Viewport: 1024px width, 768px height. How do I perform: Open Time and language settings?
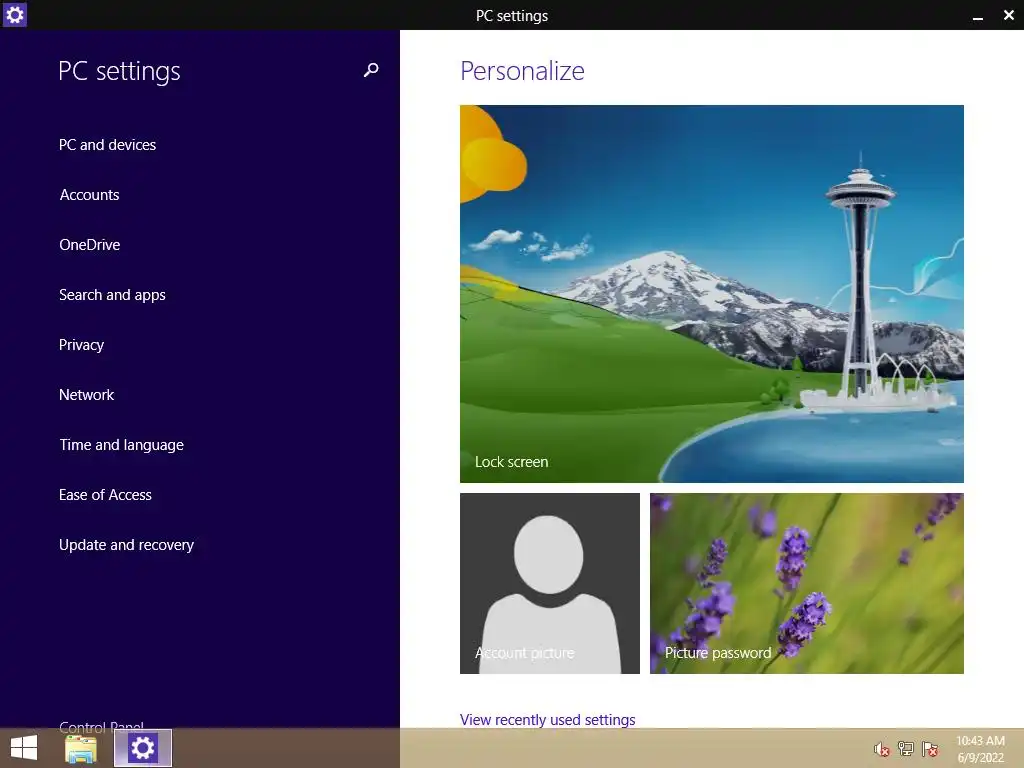click(x=121, y=445)
